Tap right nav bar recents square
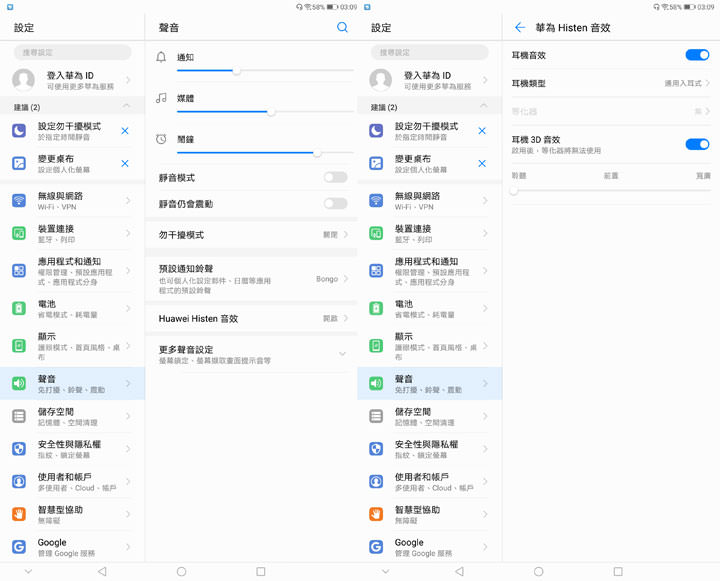 (x=618, y=571)
